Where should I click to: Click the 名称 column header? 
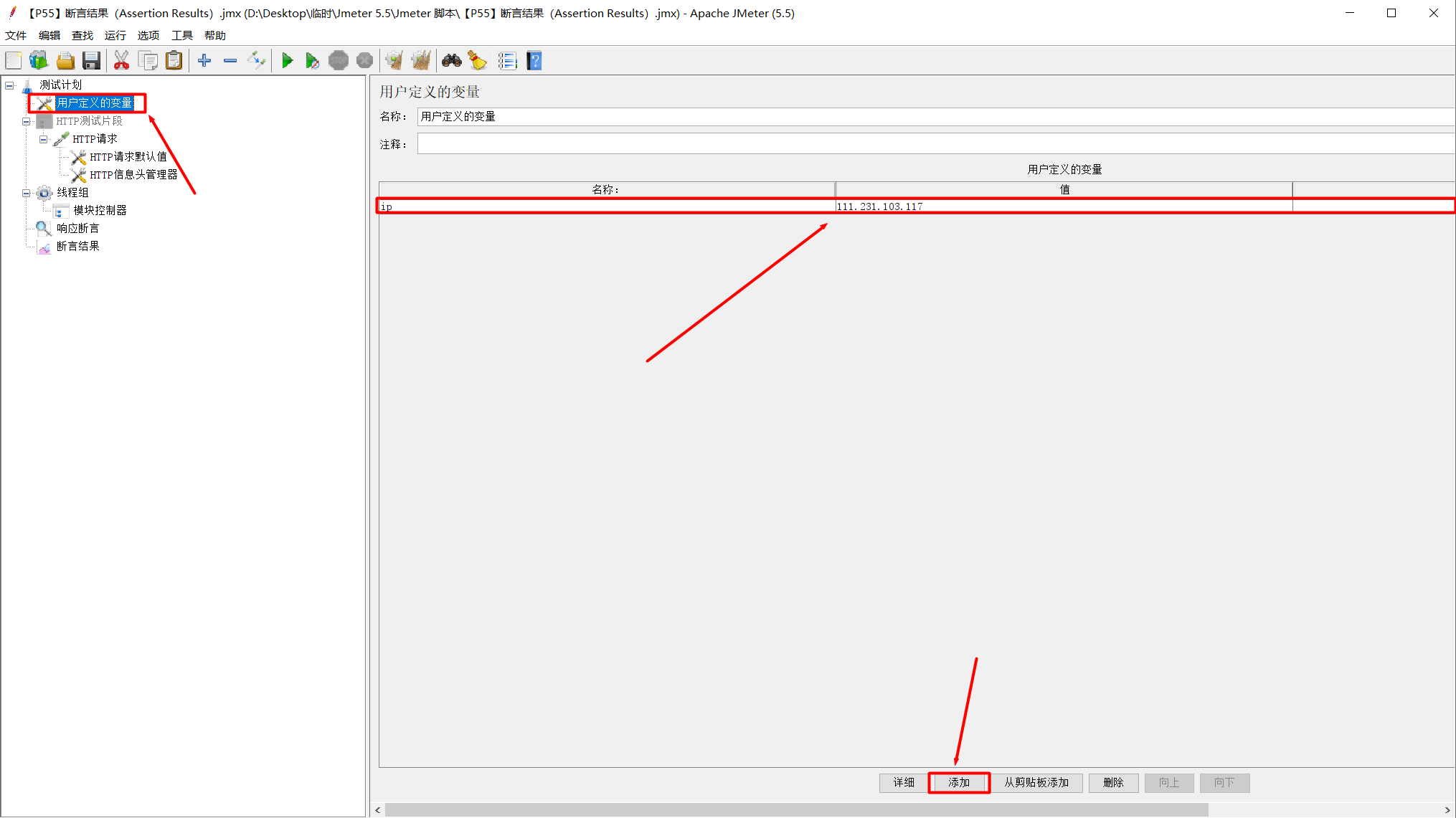click(607, 189)
